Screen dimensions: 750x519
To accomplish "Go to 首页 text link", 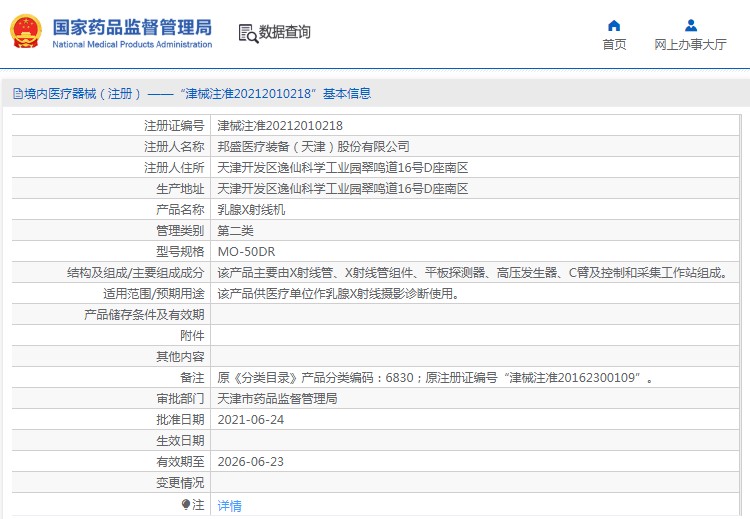I will pos(614,44).
